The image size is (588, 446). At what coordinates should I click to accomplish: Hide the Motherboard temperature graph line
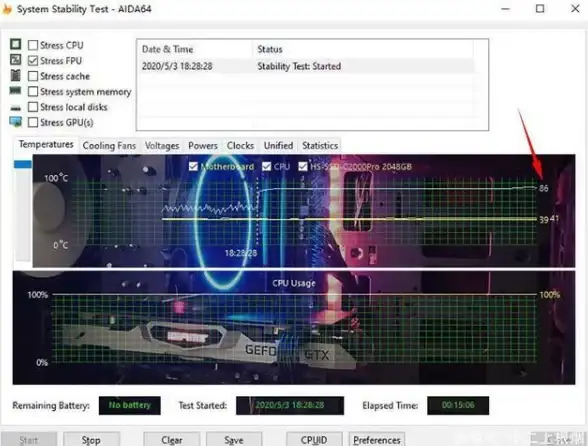[x=193, y=166]
